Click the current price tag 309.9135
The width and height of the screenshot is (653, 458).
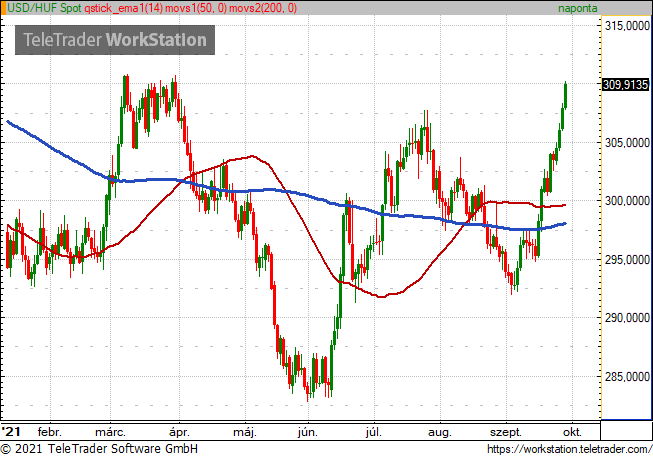tap(626, 85)
